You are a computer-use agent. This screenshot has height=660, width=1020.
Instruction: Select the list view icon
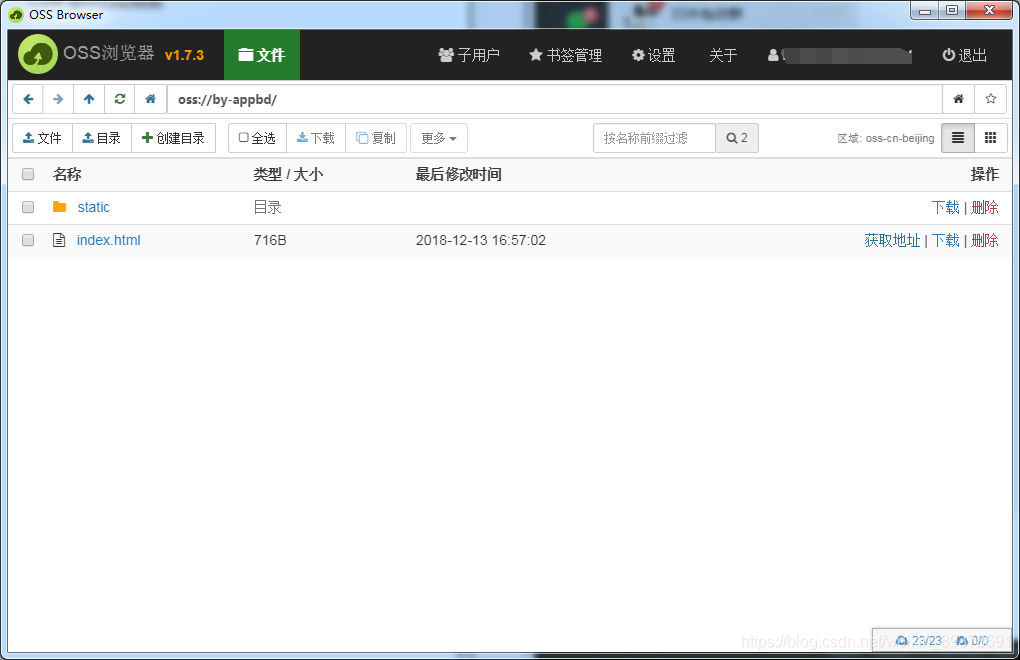tap(957, 138)
